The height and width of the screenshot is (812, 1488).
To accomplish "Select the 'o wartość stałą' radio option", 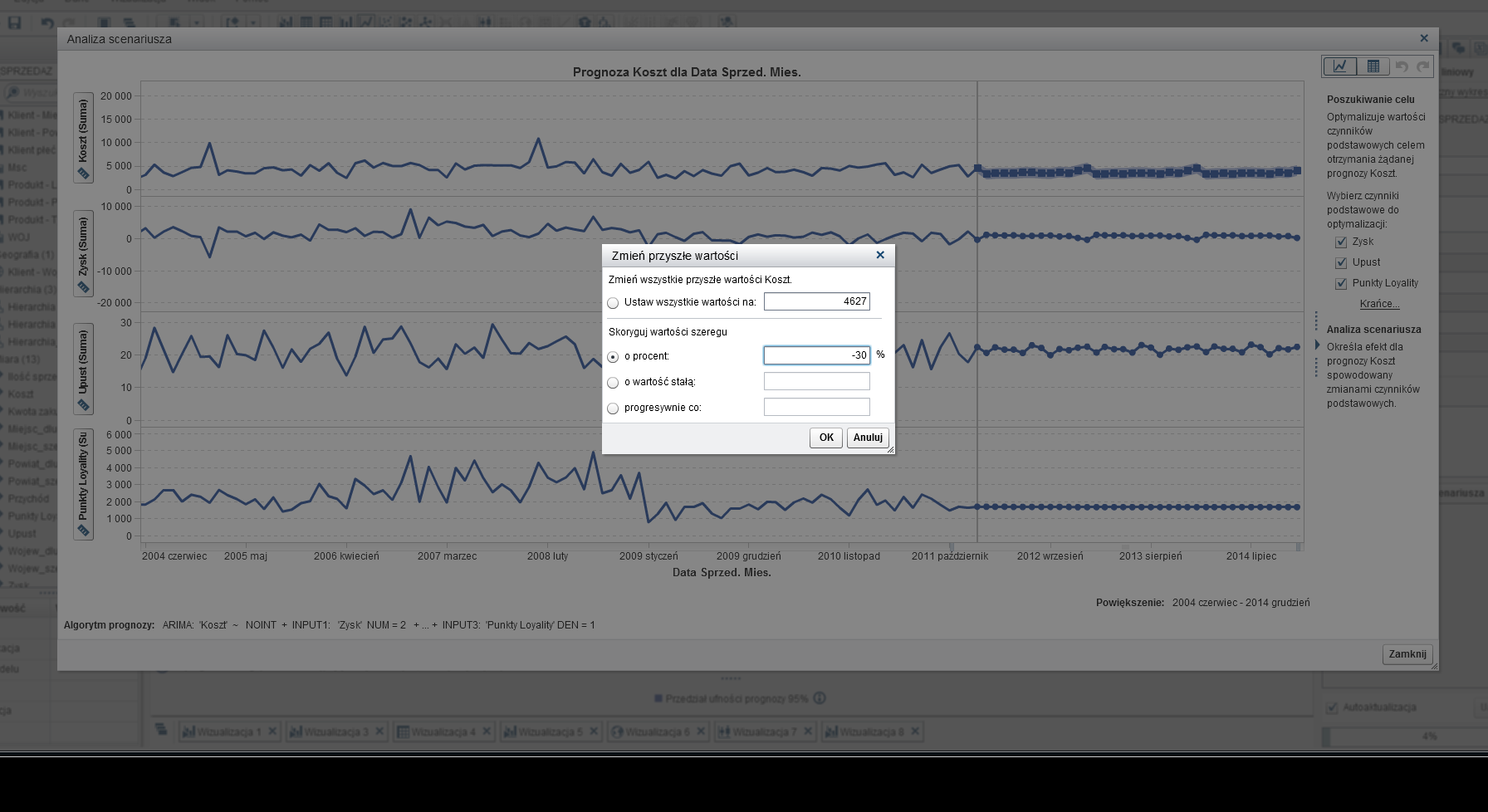I will click(x=613, y=383).
